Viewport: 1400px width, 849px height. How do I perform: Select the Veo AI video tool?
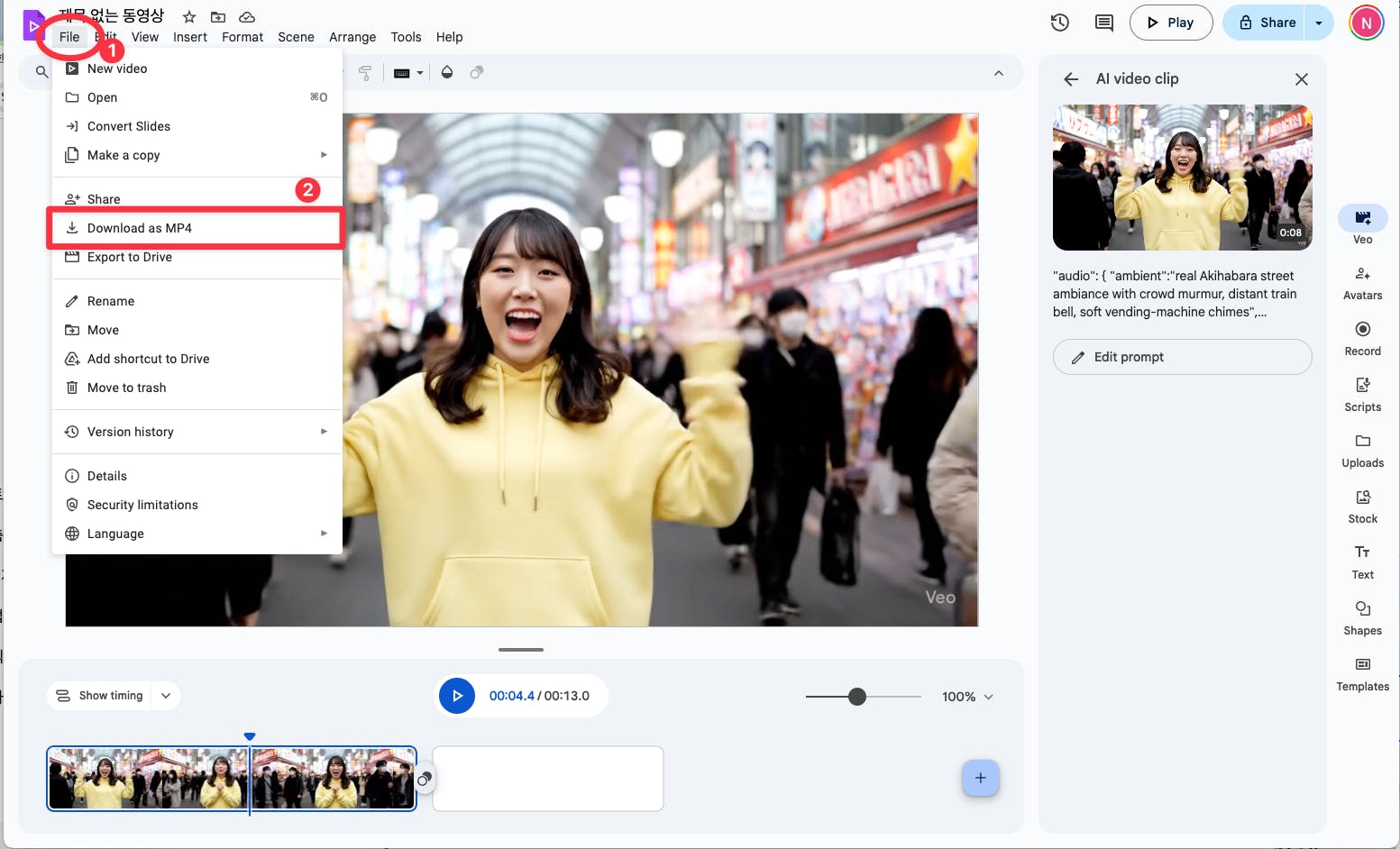coord(1362,224)
